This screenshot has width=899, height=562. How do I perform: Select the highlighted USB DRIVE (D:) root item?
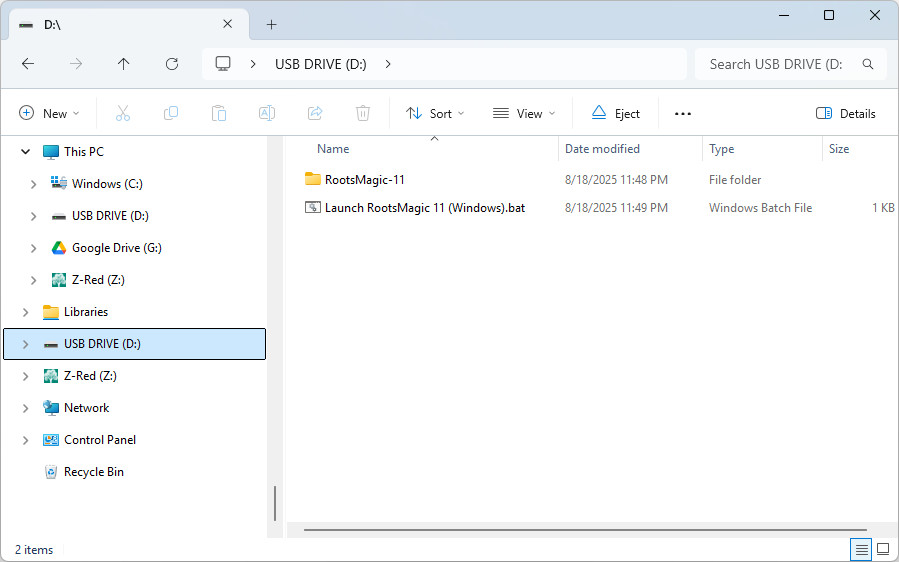coord(135,344)
